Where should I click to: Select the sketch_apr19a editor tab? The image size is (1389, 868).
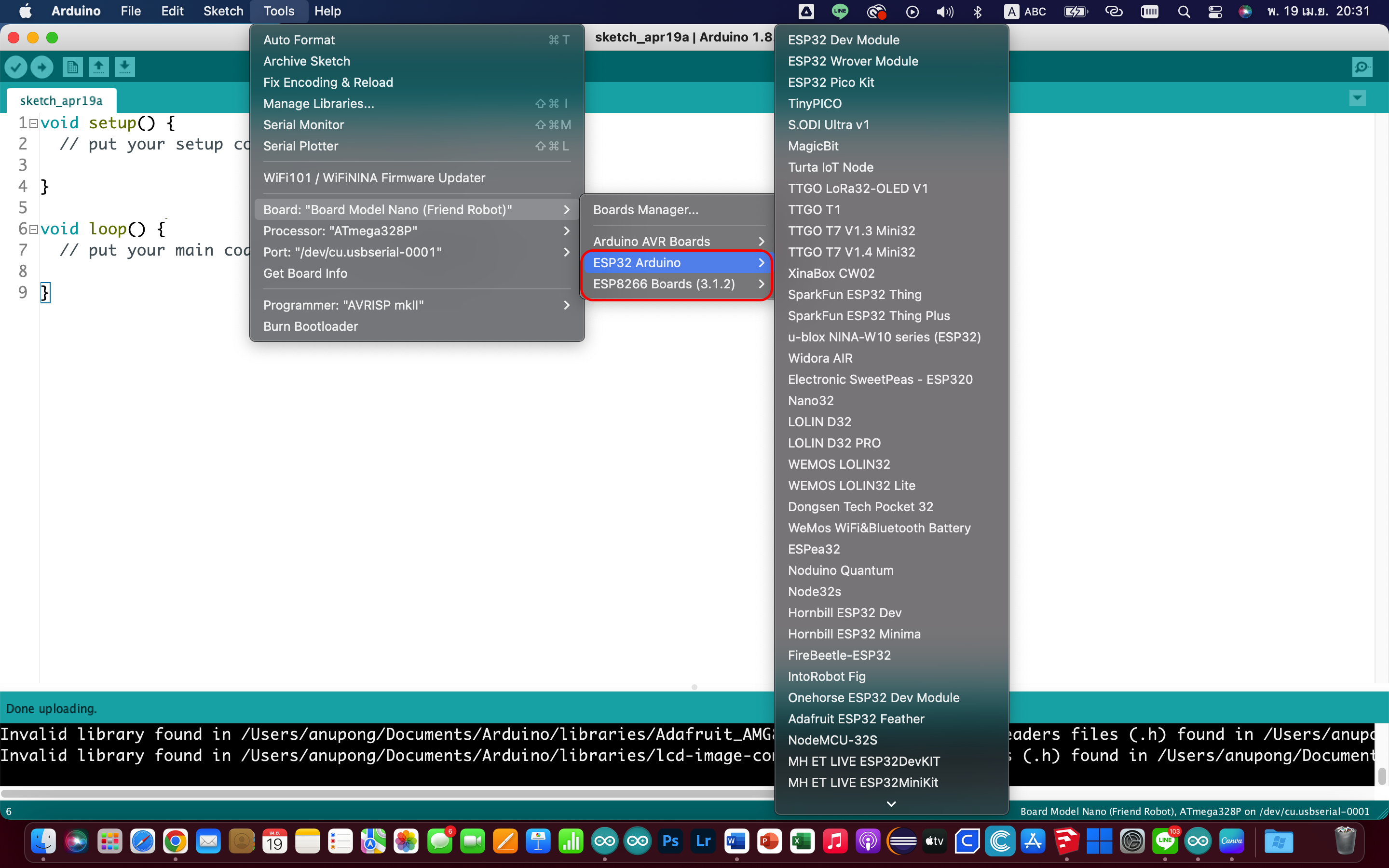(61, 100)
